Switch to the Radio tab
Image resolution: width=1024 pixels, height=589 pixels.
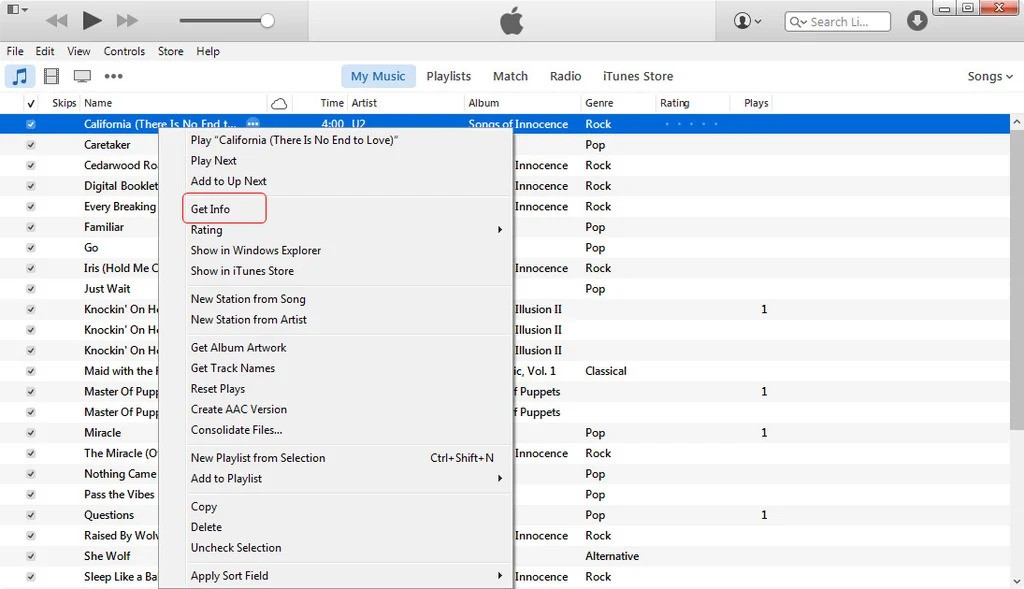[565, 75]
